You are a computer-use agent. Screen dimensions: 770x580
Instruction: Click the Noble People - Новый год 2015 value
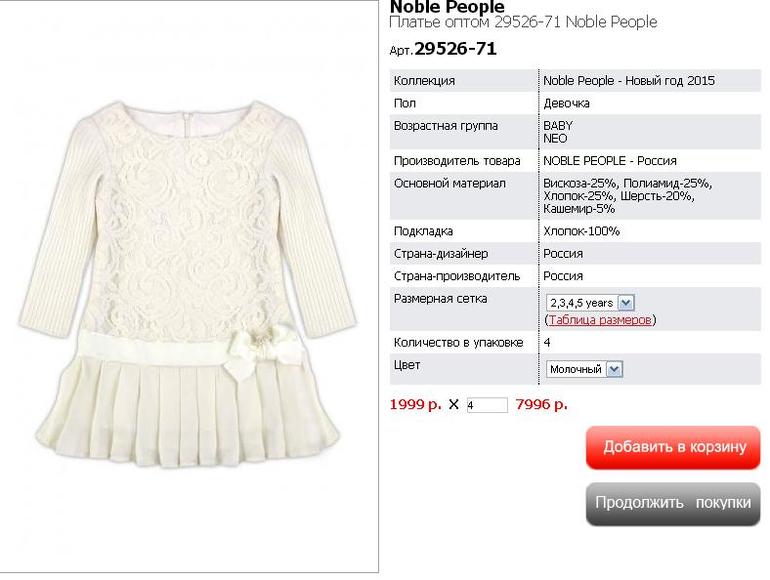[629, 81]
